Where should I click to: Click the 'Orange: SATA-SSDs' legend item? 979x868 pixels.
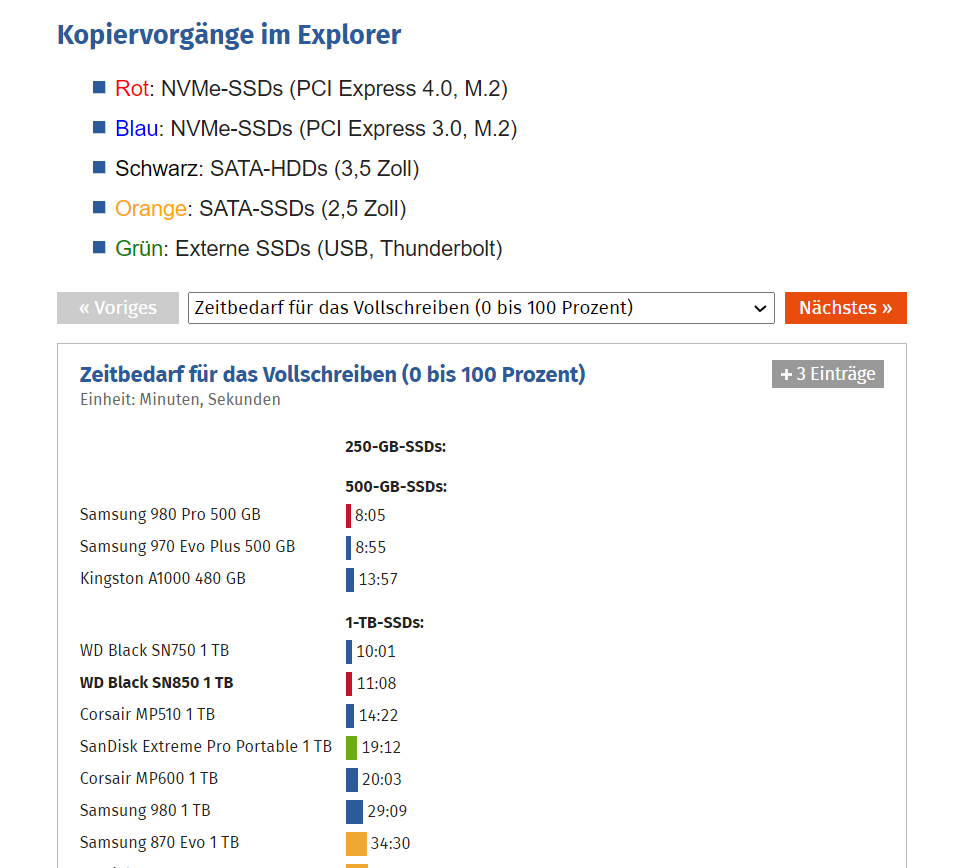click(x=260, y=209)
